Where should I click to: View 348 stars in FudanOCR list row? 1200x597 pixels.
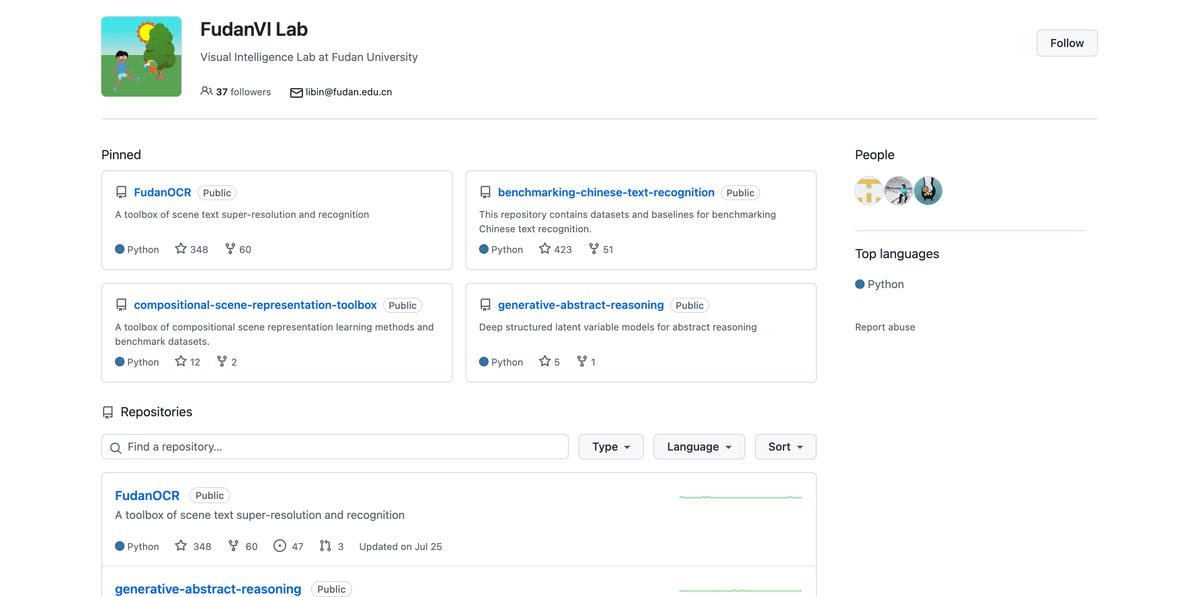193,546
